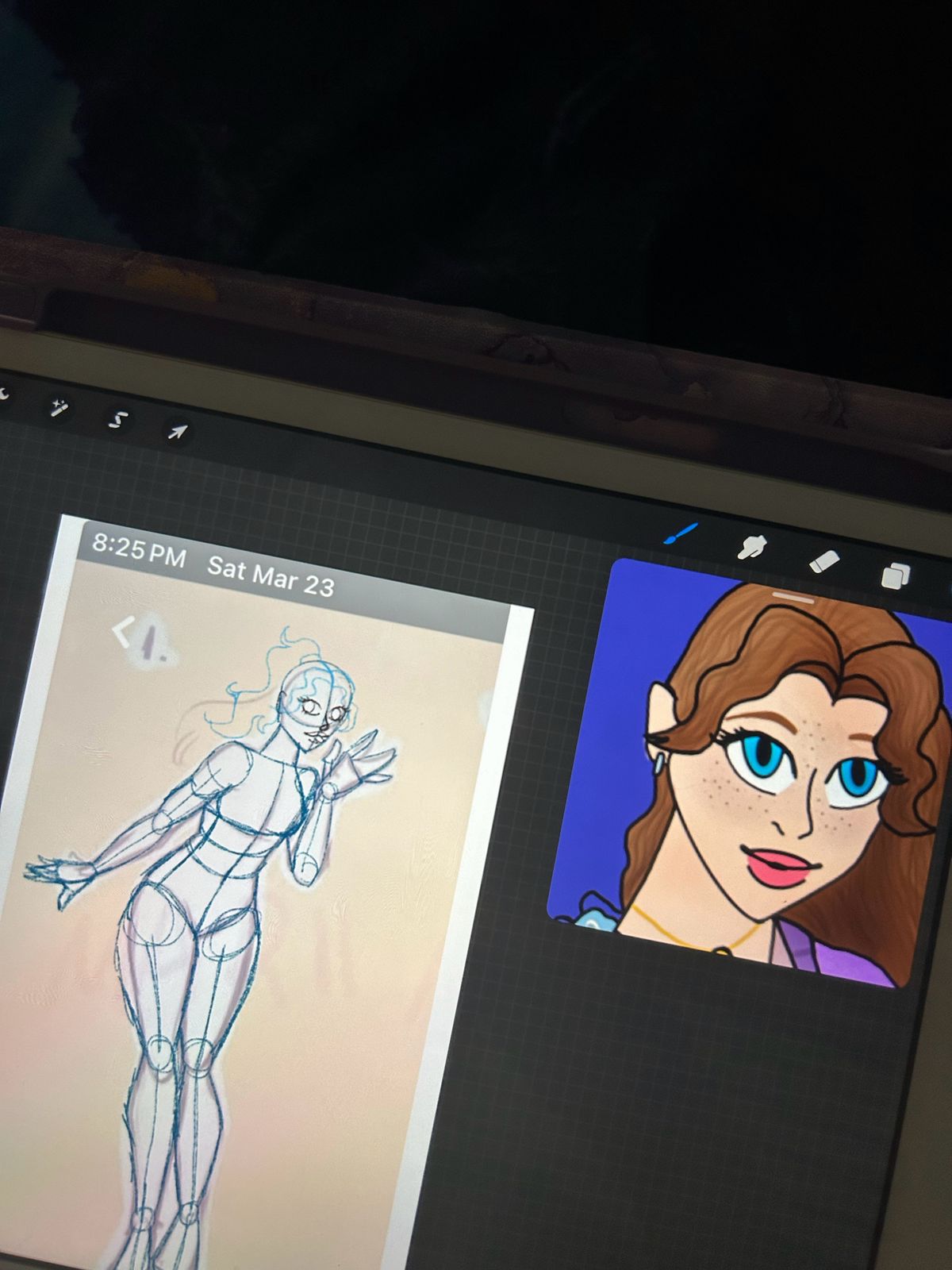Tap the reference window drag handle
952x1270 pixels.
(793, 596)
